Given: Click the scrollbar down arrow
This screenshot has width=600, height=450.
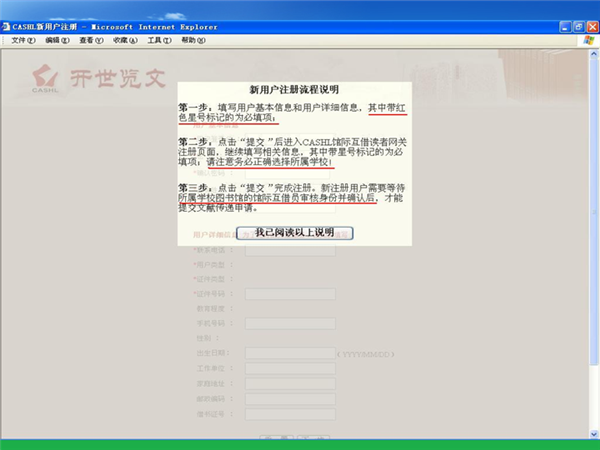Looking at the screenshot, I should tap(594, 434).
